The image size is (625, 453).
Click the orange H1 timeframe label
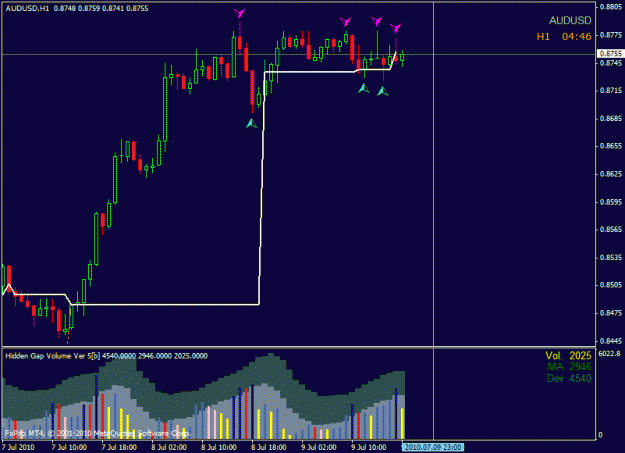tap(543, 37)
